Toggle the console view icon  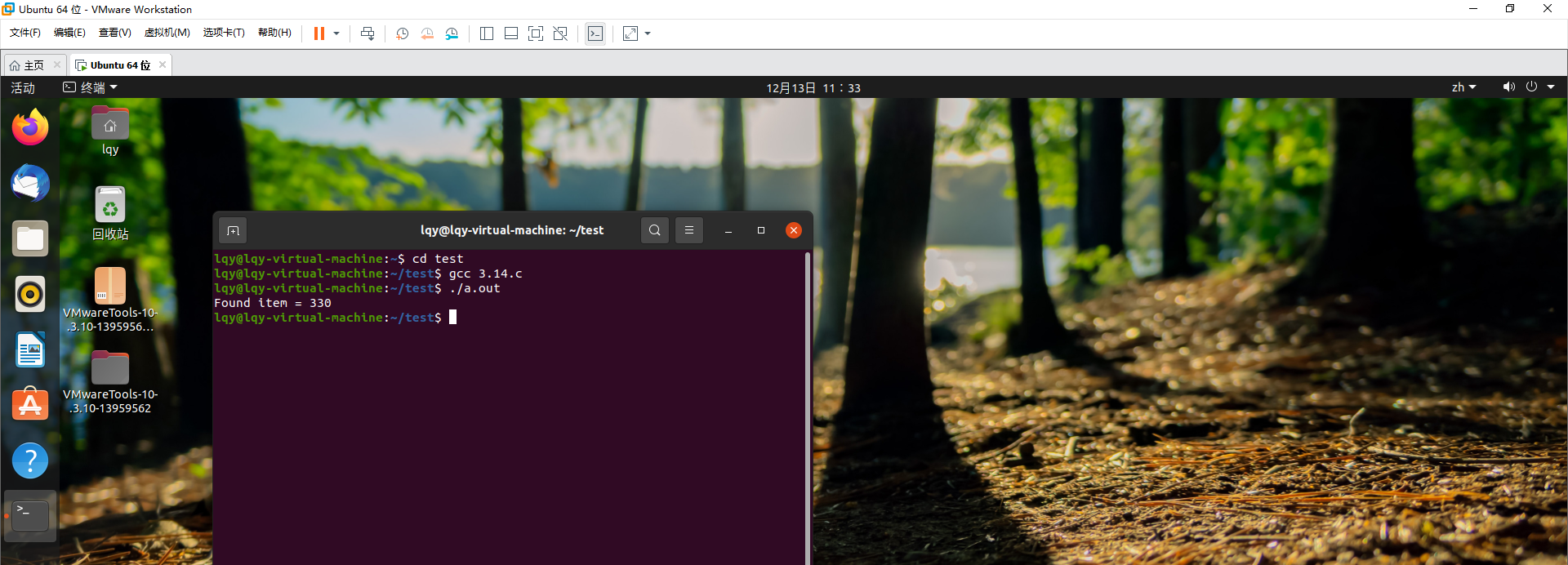(595, 33)
